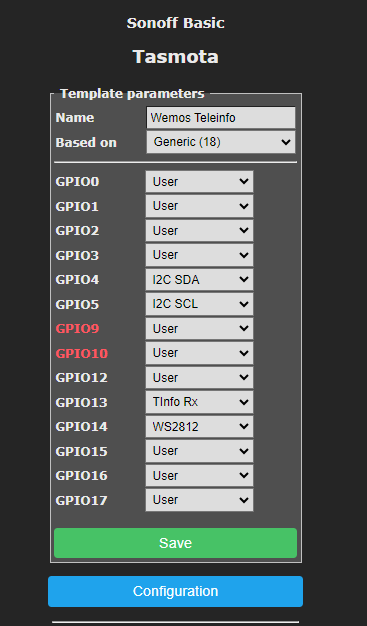The image size is (367, 626).
Task: Click the GPIO12 label text
Action: coord(81,378)
